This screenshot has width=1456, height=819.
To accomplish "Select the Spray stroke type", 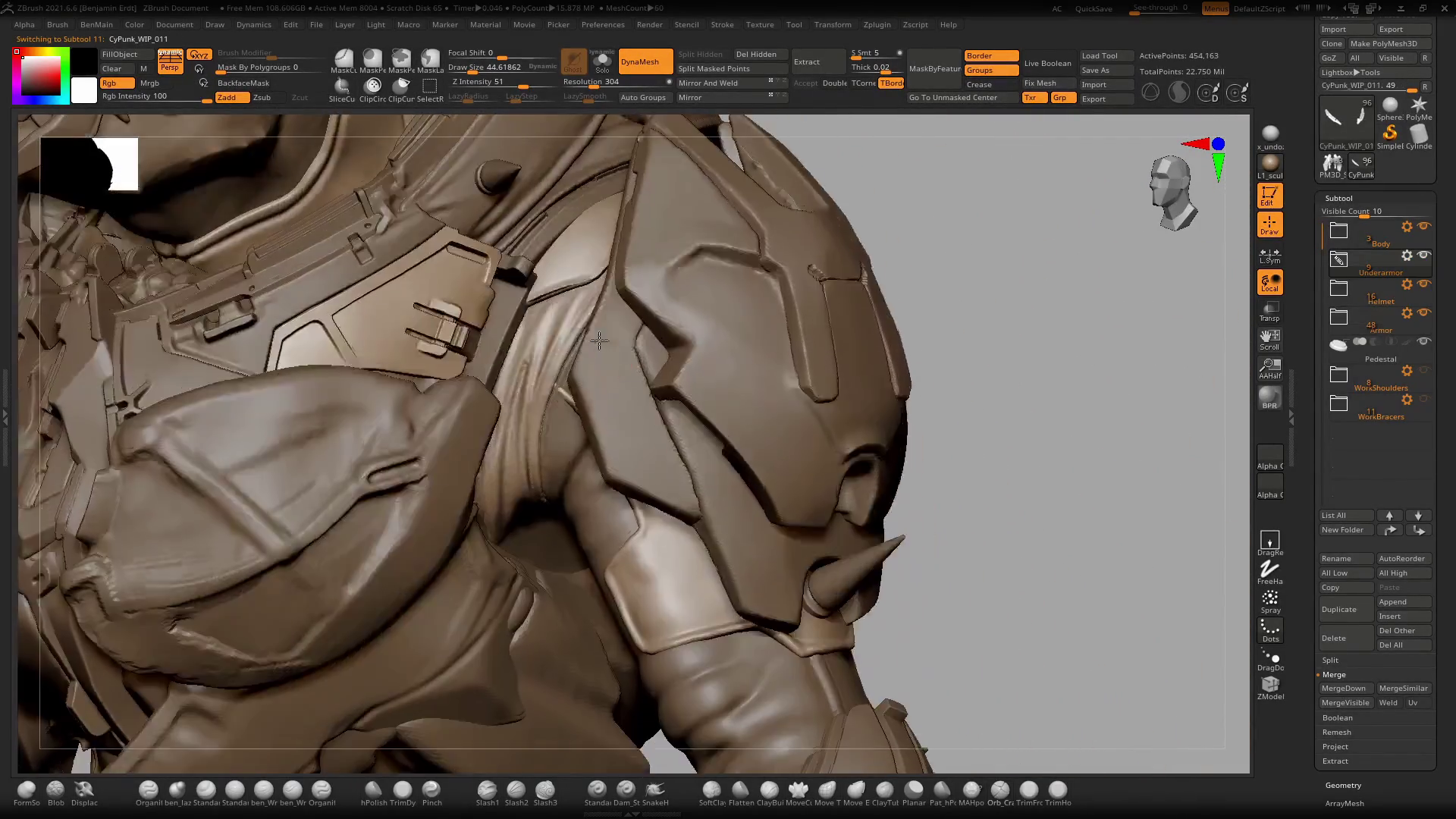I will point(1270,602).
